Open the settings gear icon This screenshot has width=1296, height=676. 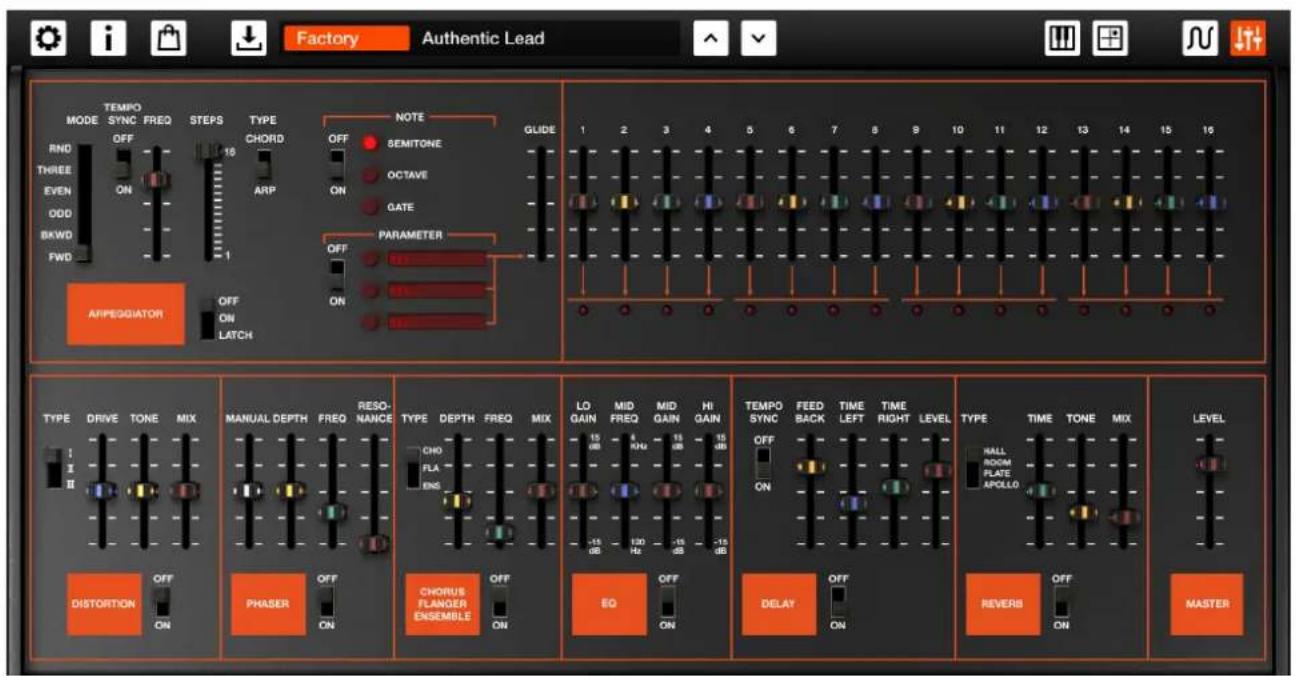[48, 39]
